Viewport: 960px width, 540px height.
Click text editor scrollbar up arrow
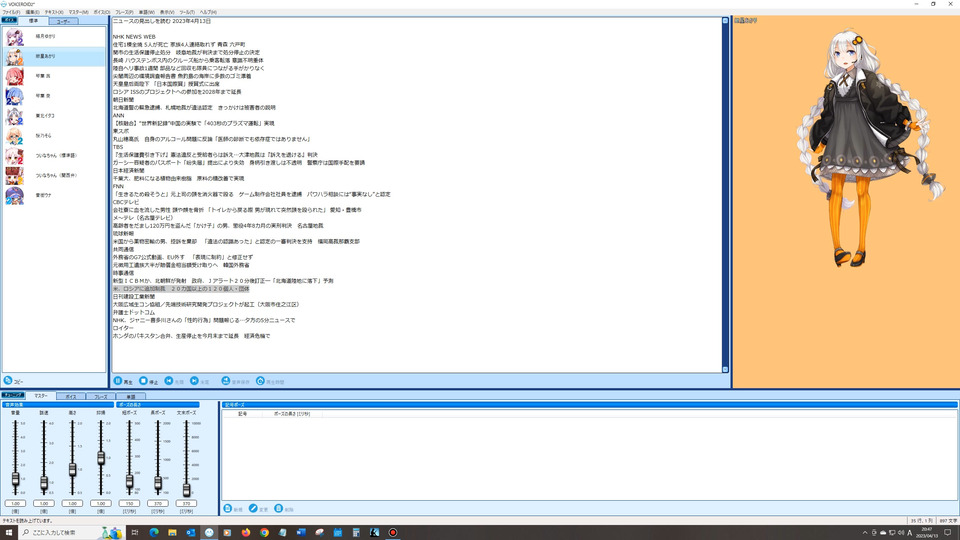(x=726, y=21)
